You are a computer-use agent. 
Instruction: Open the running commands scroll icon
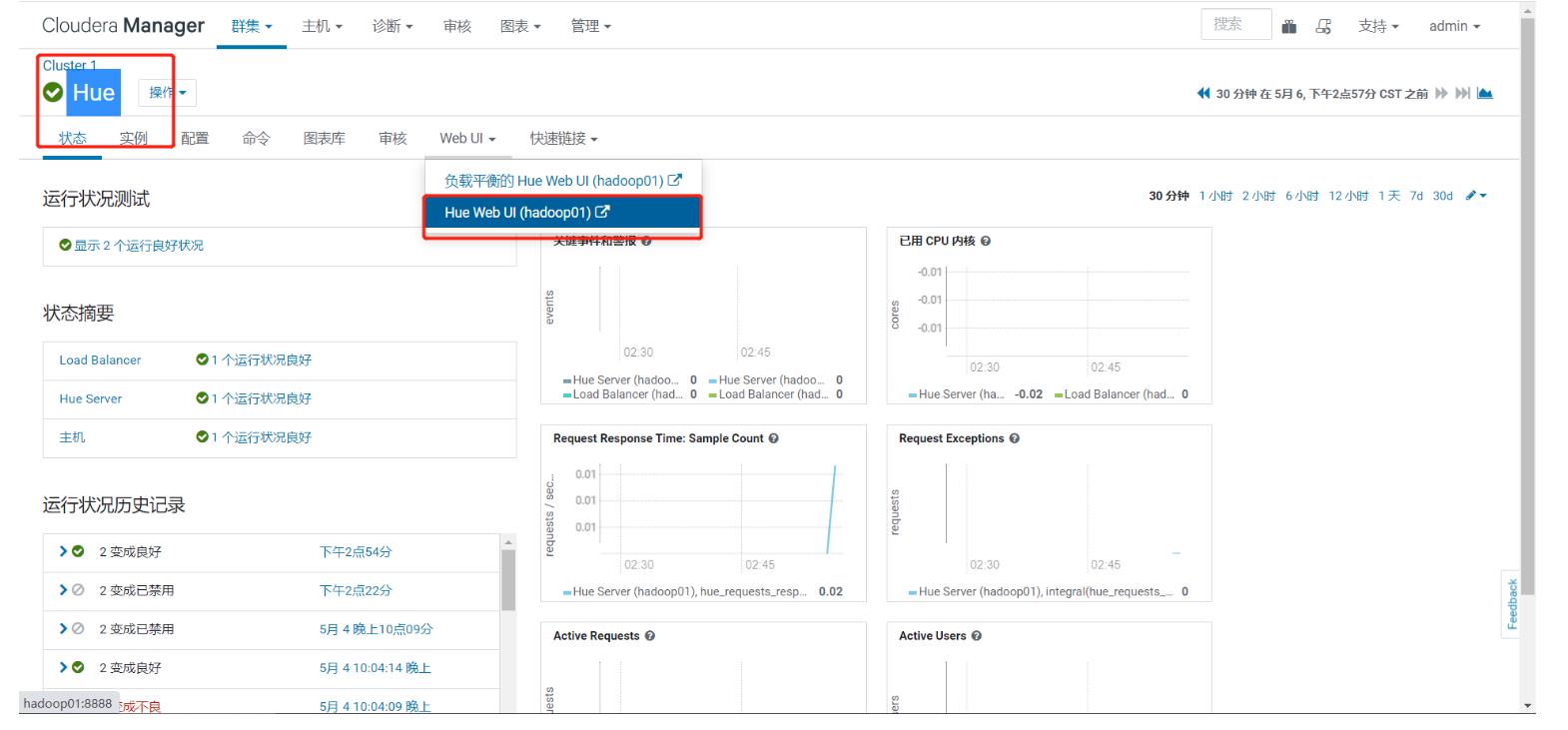pos(1323,27)
